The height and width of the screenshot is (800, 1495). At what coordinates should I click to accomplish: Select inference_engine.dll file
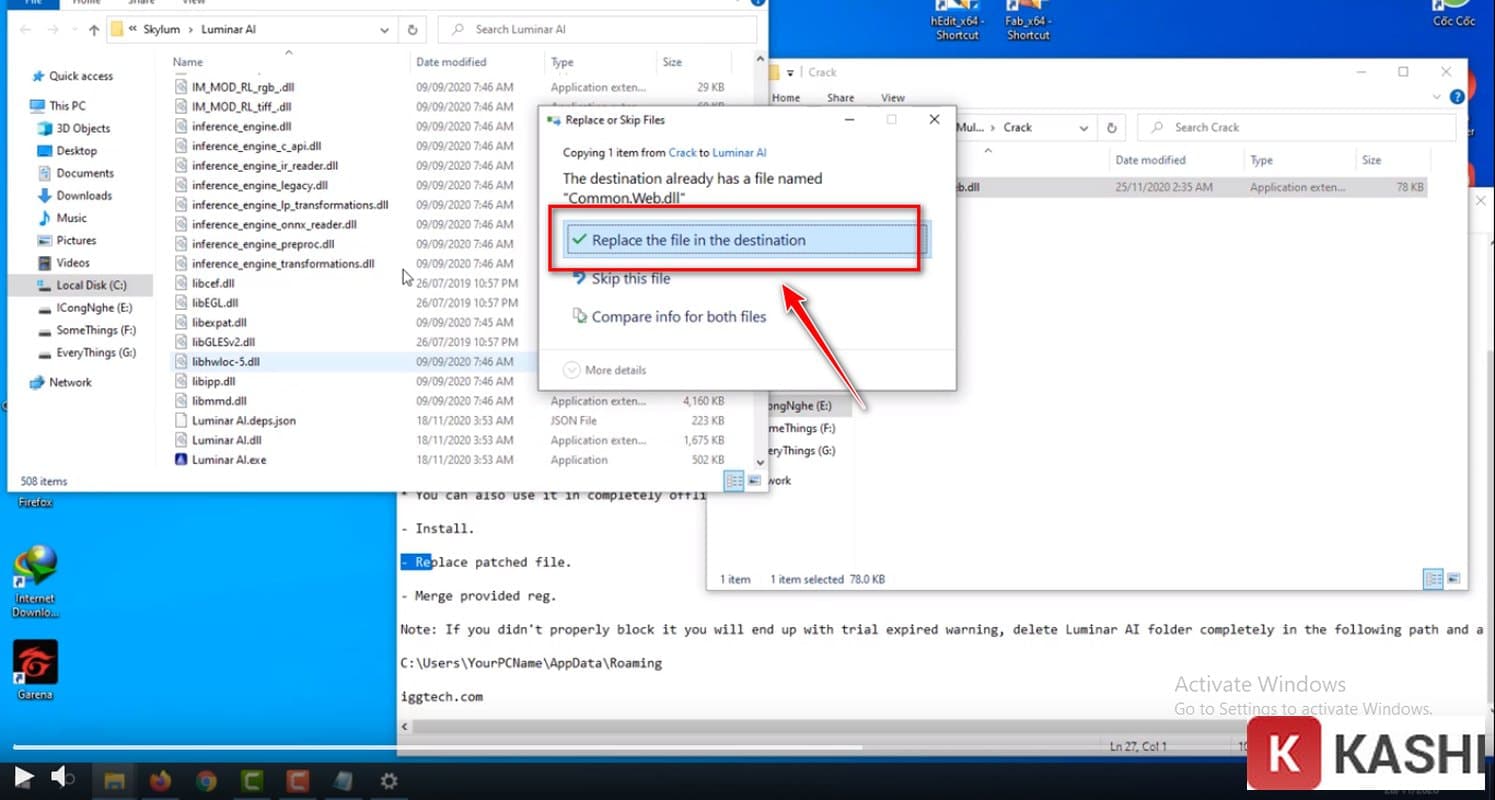click(241, 127)
